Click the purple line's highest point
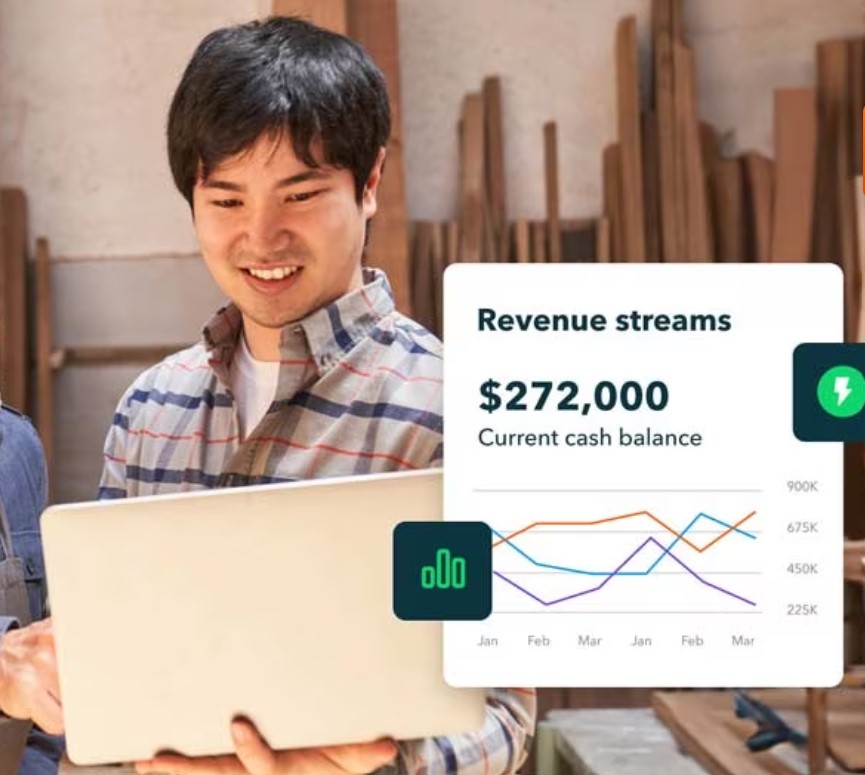 tap(651, 536)
